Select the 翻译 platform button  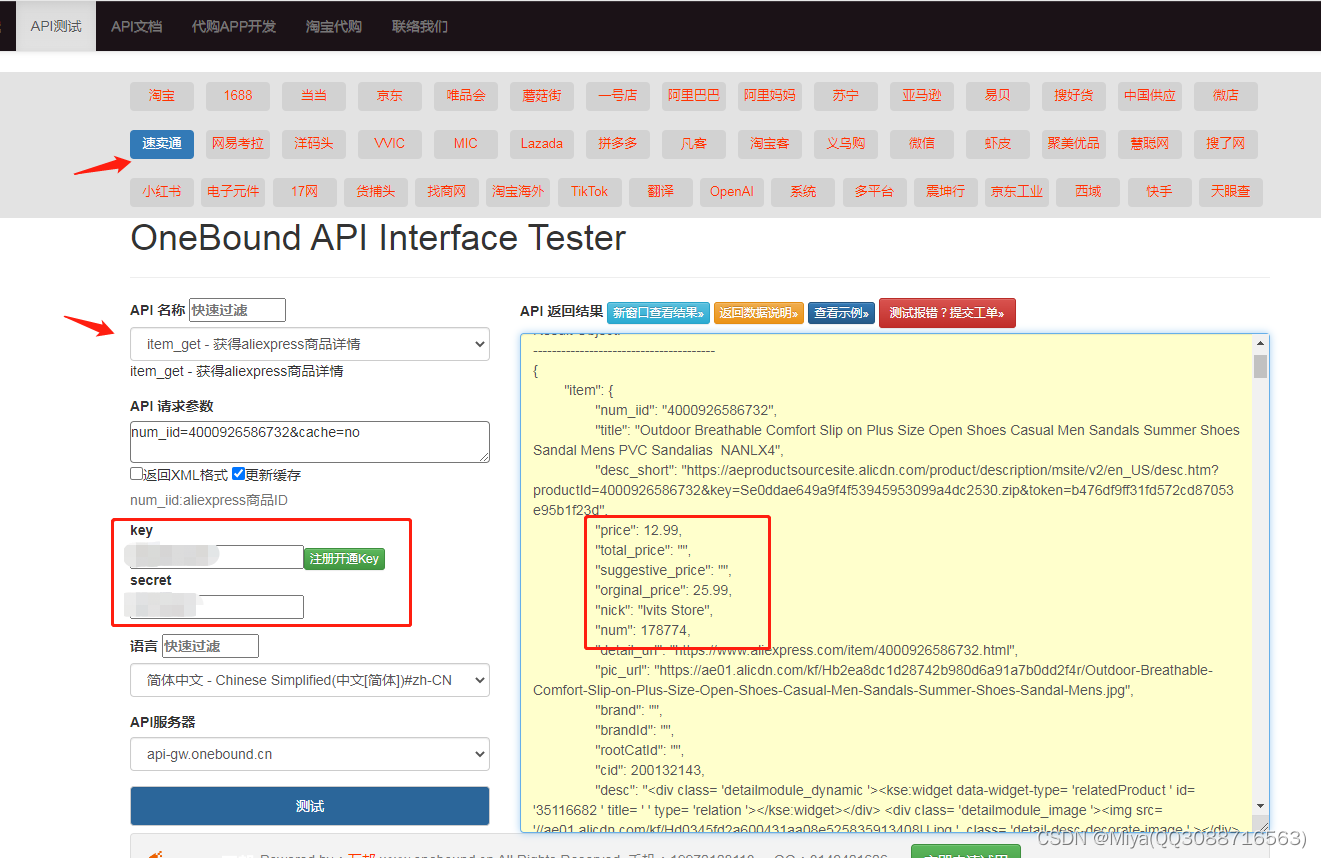coord(661,192)
